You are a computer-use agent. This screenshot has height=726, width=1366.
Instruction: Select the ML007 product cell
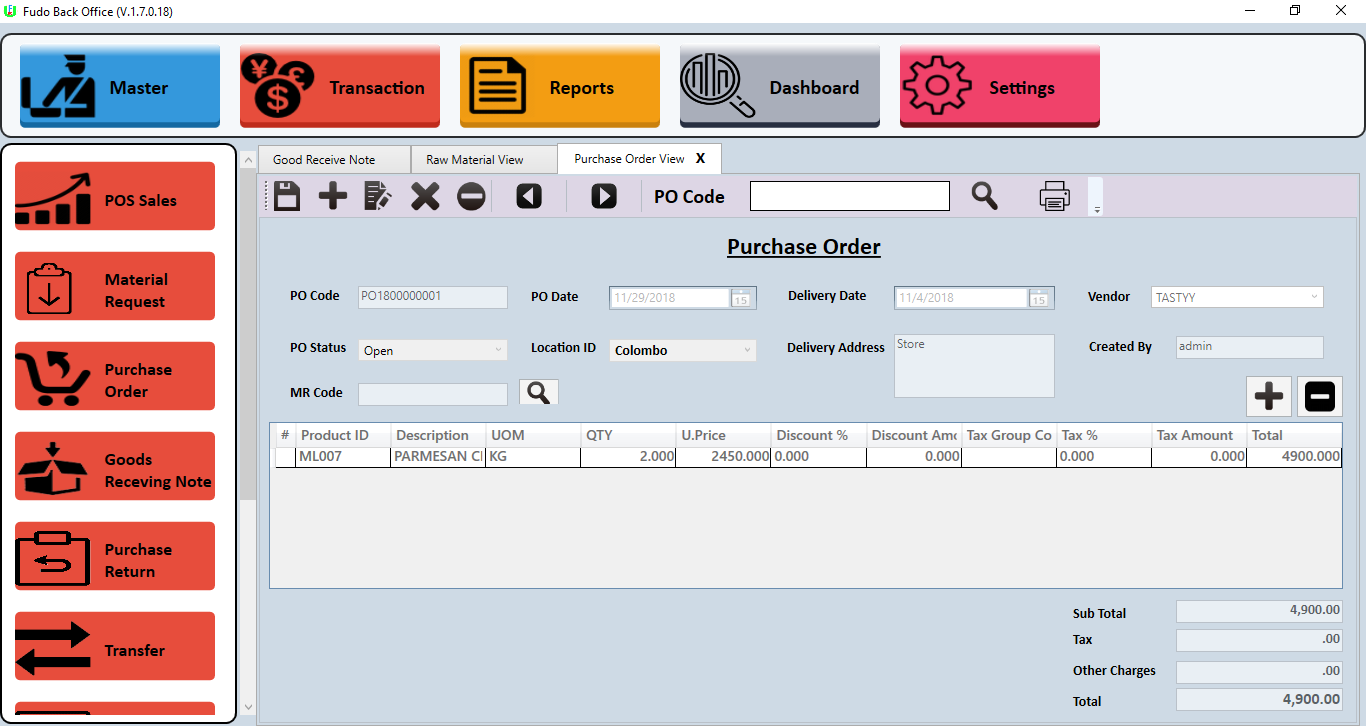coord(343,457)
